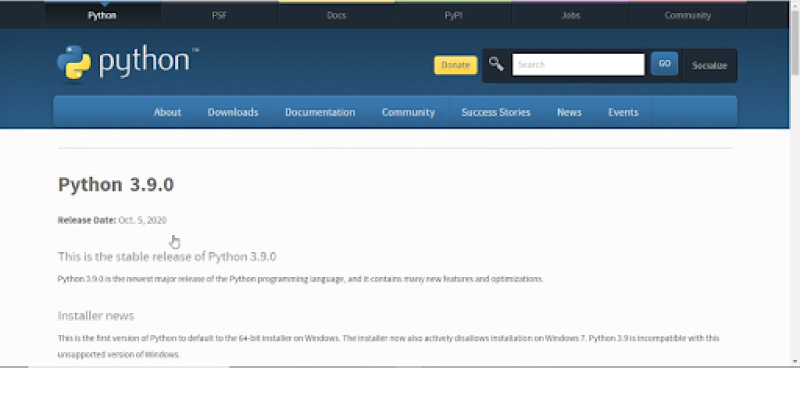The width and height of the screenshot is (800, 400).
Task: Click the paragraph about the 64-bit installer
Action: (388, 346)
